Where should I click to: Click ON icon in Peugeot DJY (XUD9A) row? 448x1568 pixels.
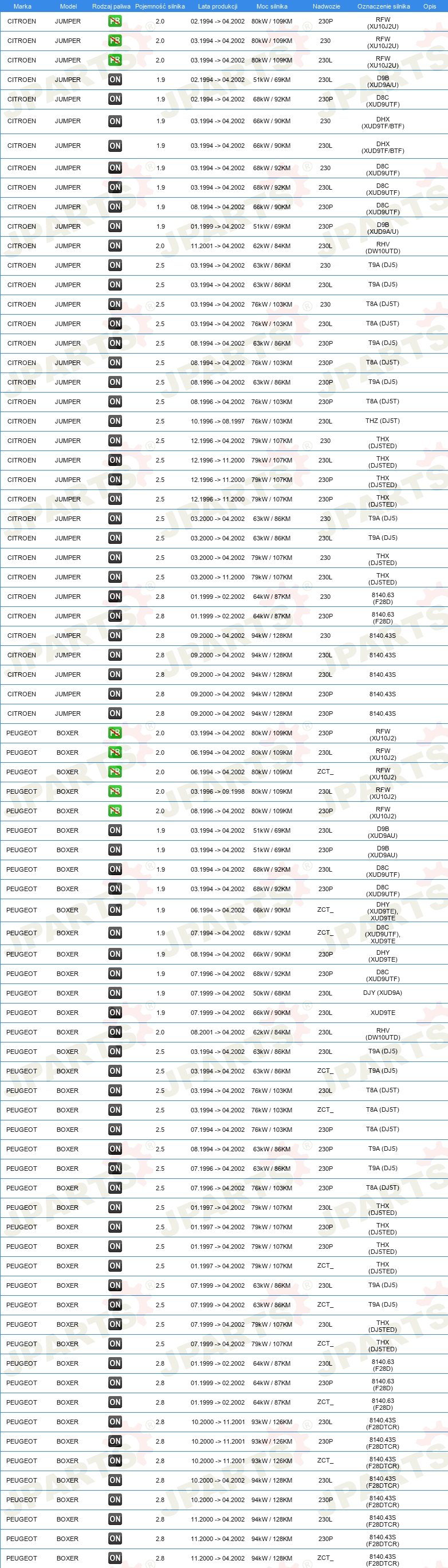pyautogui.click(x=115, y=993)
